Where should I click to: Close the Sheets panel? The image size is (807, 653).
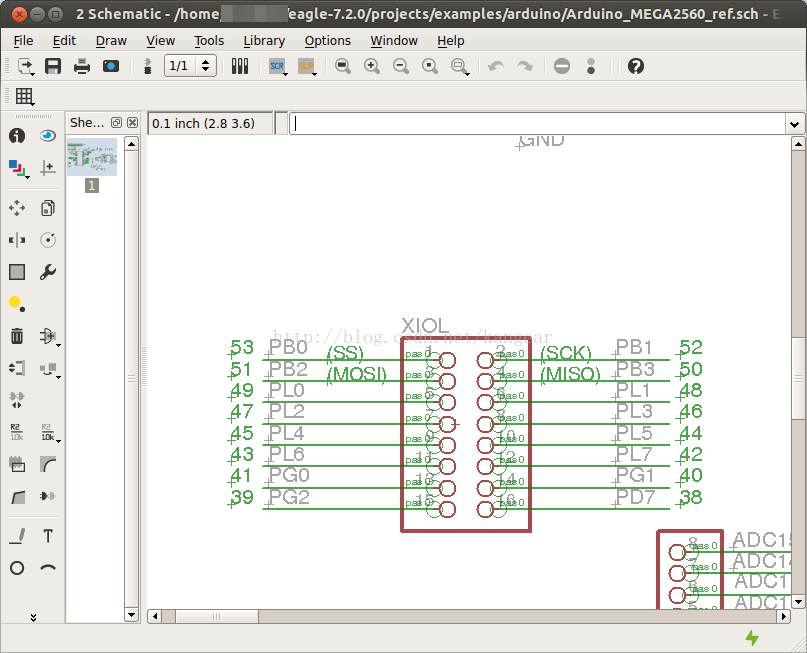pos(132,122)
